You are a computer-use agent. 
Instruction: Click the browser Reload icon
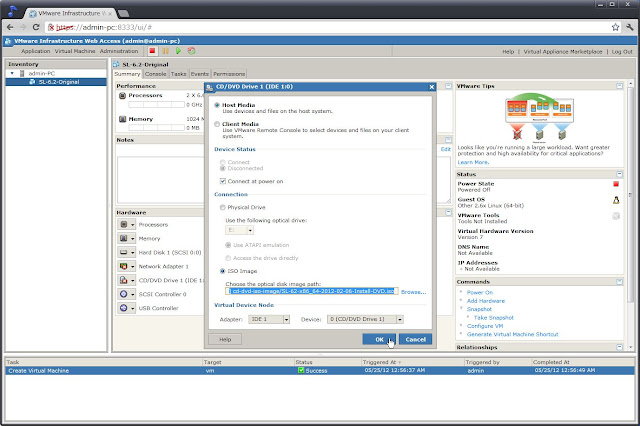click(36, 27)
